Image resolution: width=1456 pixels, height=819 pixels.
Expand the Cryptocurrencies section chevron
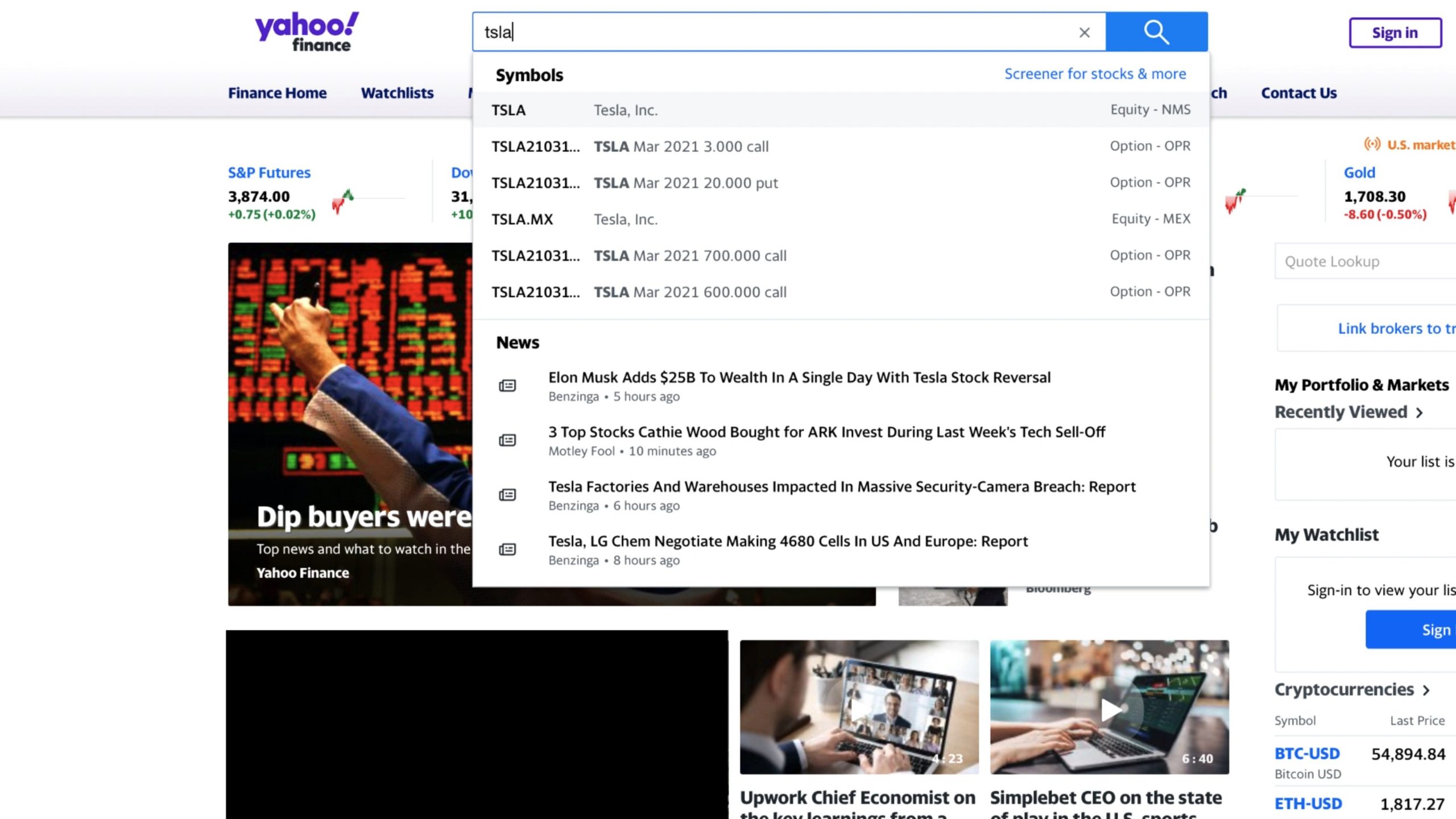(1426, 690)
